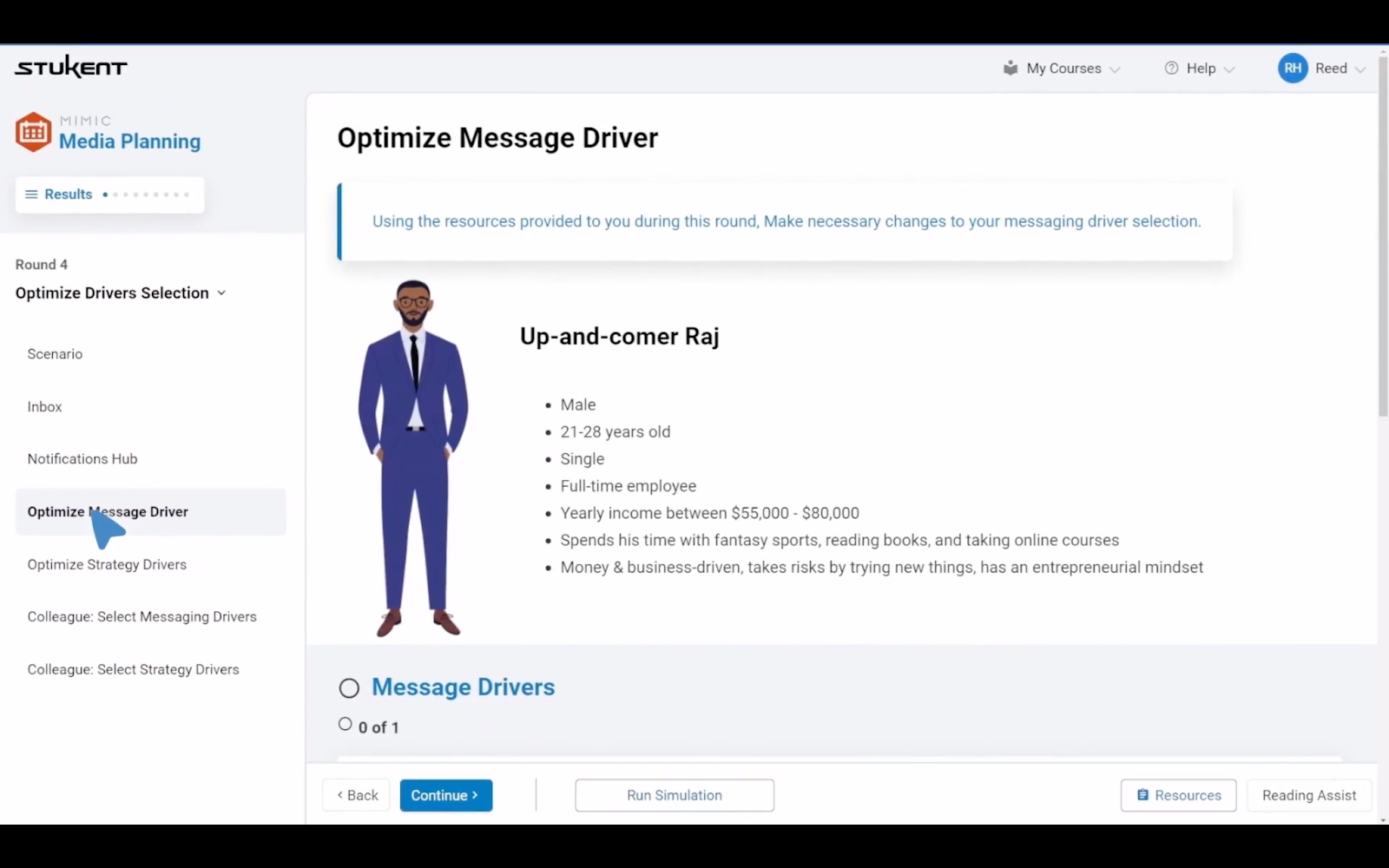The height and width of the screenshot is (868, 1389).
Task: Enable Reading Assist
Action: point(1309,795)
